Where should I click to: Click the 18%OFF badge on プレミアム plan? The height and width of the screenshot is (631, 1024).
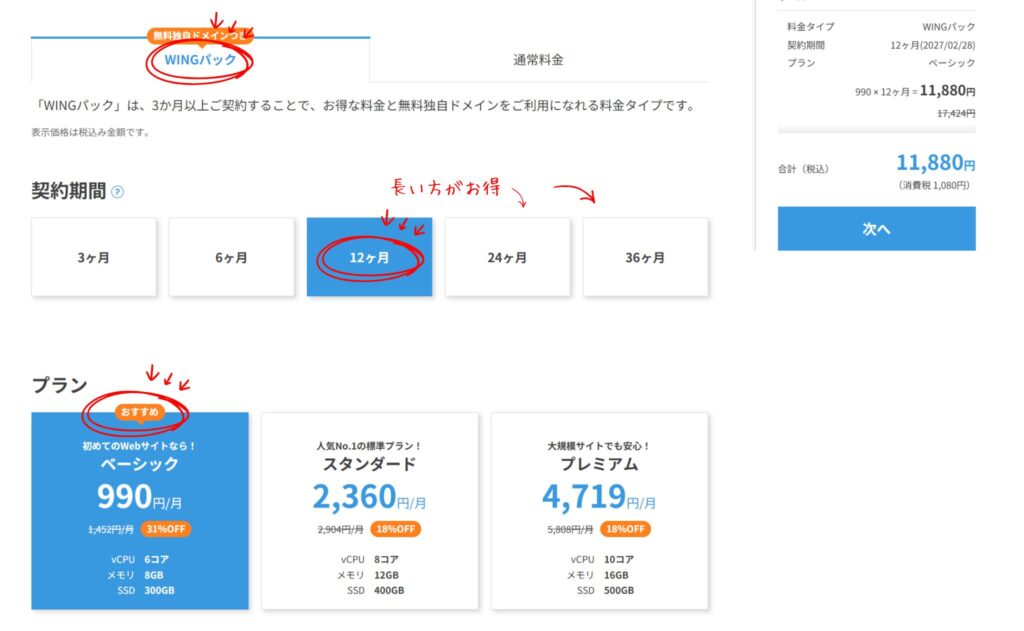click(625, 529)
